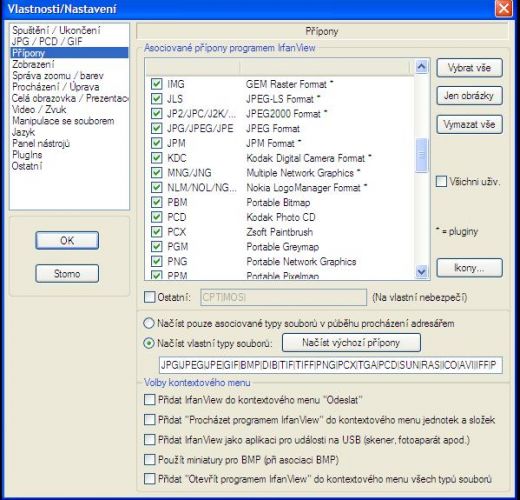Uncheck the PCX extension checkbox
The width and height of the screenshot is (520, 500).
157,232
